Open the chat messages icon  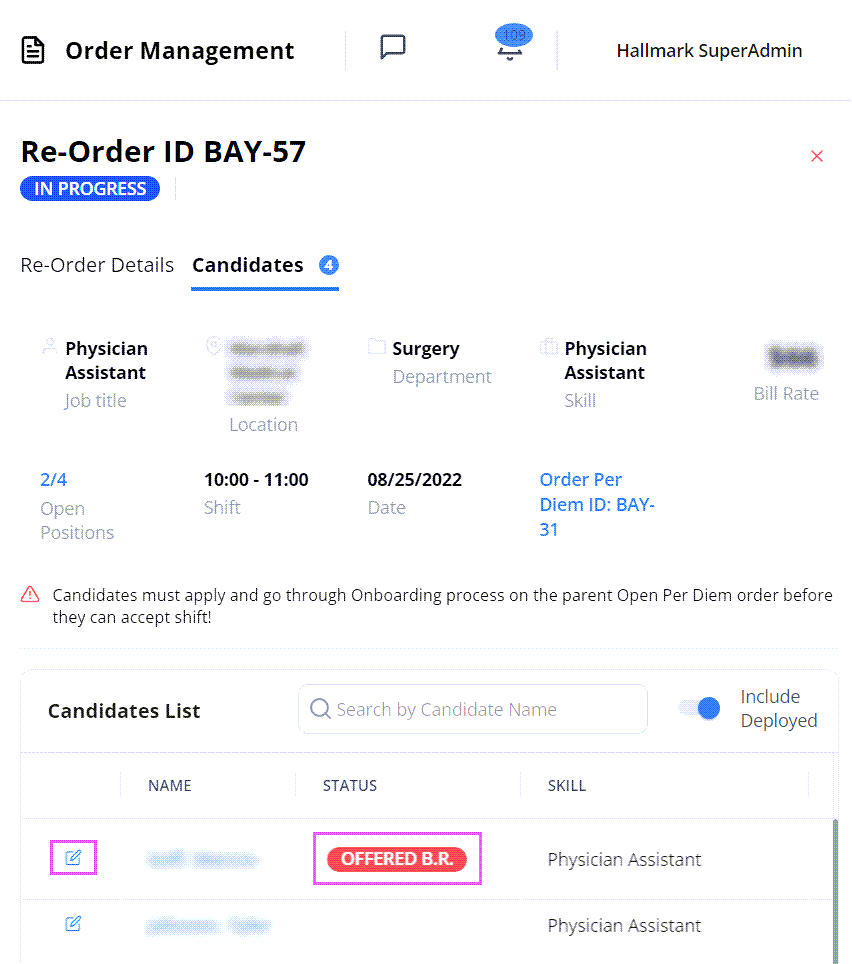point(393,47)
